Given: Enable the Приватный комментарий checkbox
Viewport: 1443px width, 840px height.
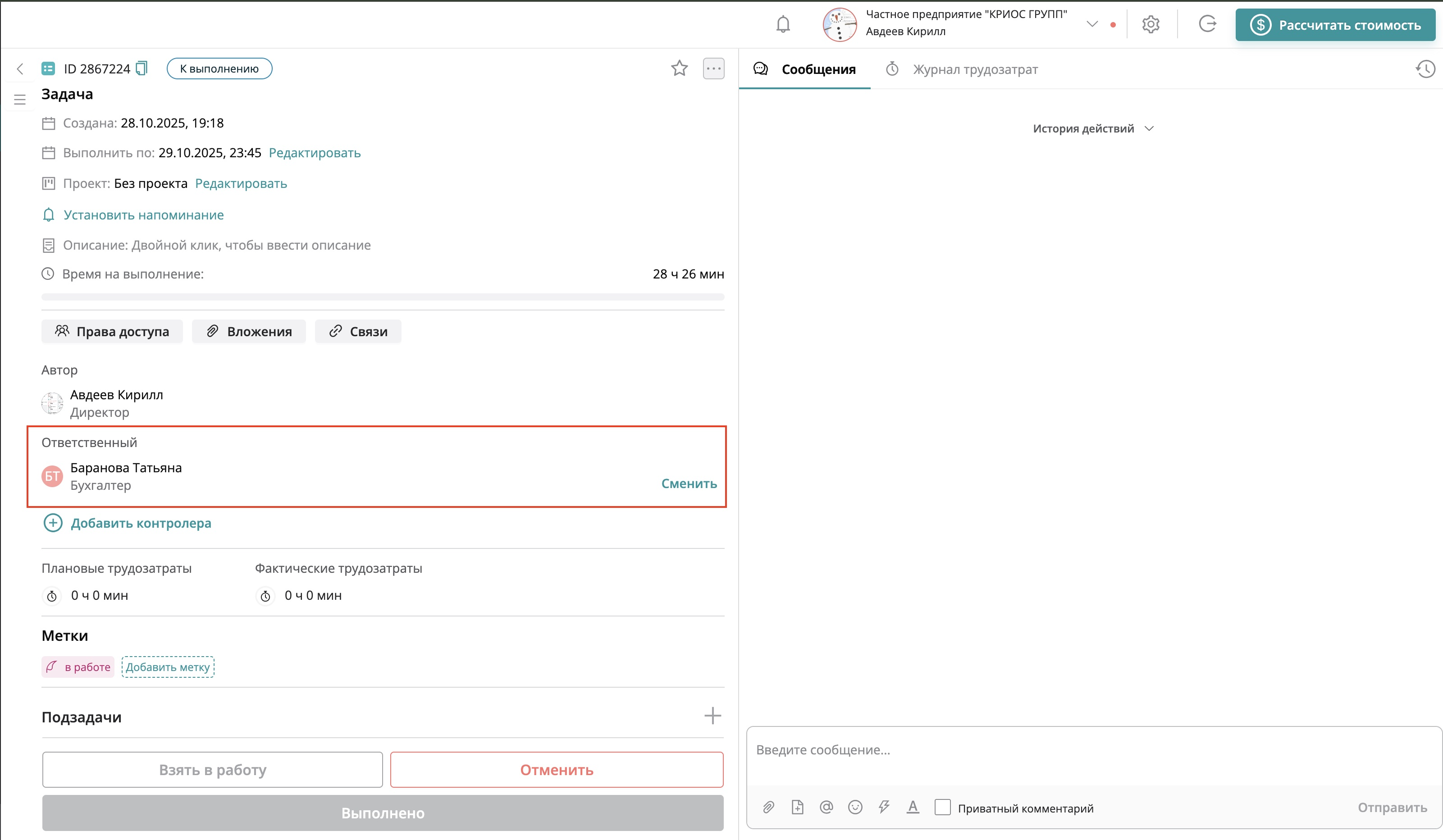Looking at the screenshot, I should [x=942, y=808].
